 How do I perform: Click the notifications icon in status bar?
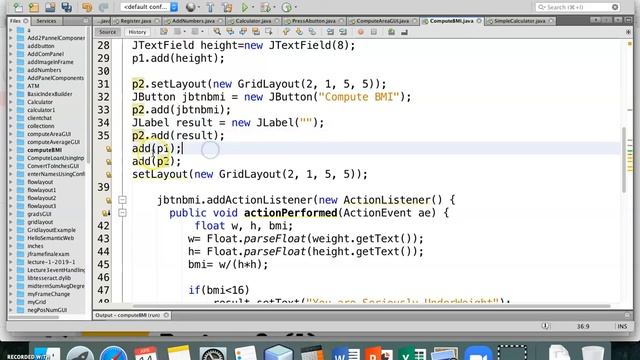click(x=545, y=326)
